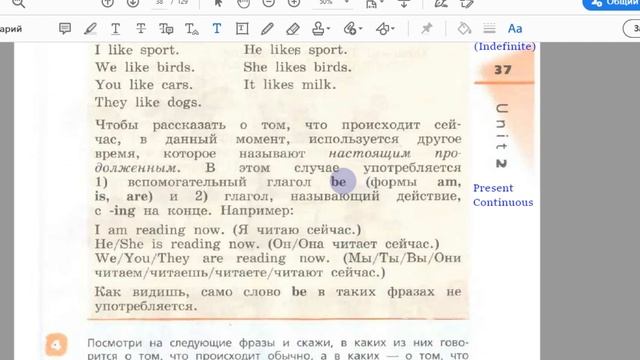
Task: Select the eraser tool
Action: pos(293,29)
